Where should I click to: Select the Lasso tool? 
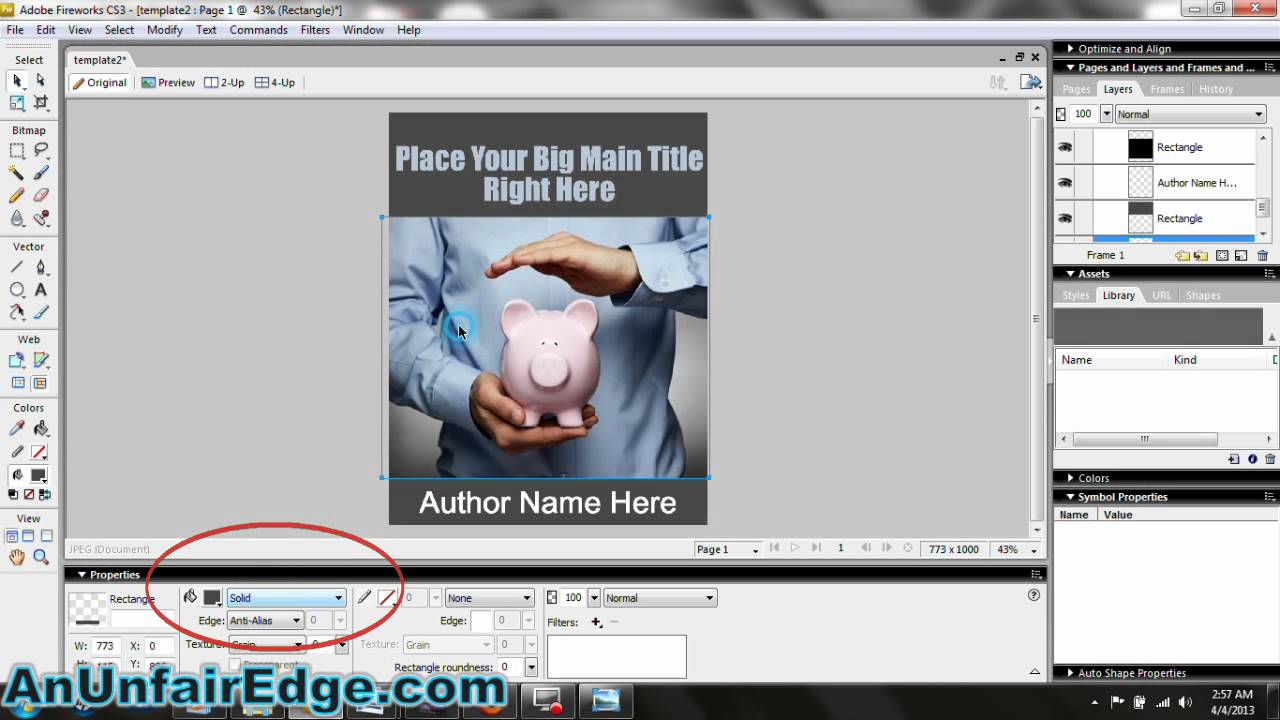pyautogui.click(x=41, y=150)
